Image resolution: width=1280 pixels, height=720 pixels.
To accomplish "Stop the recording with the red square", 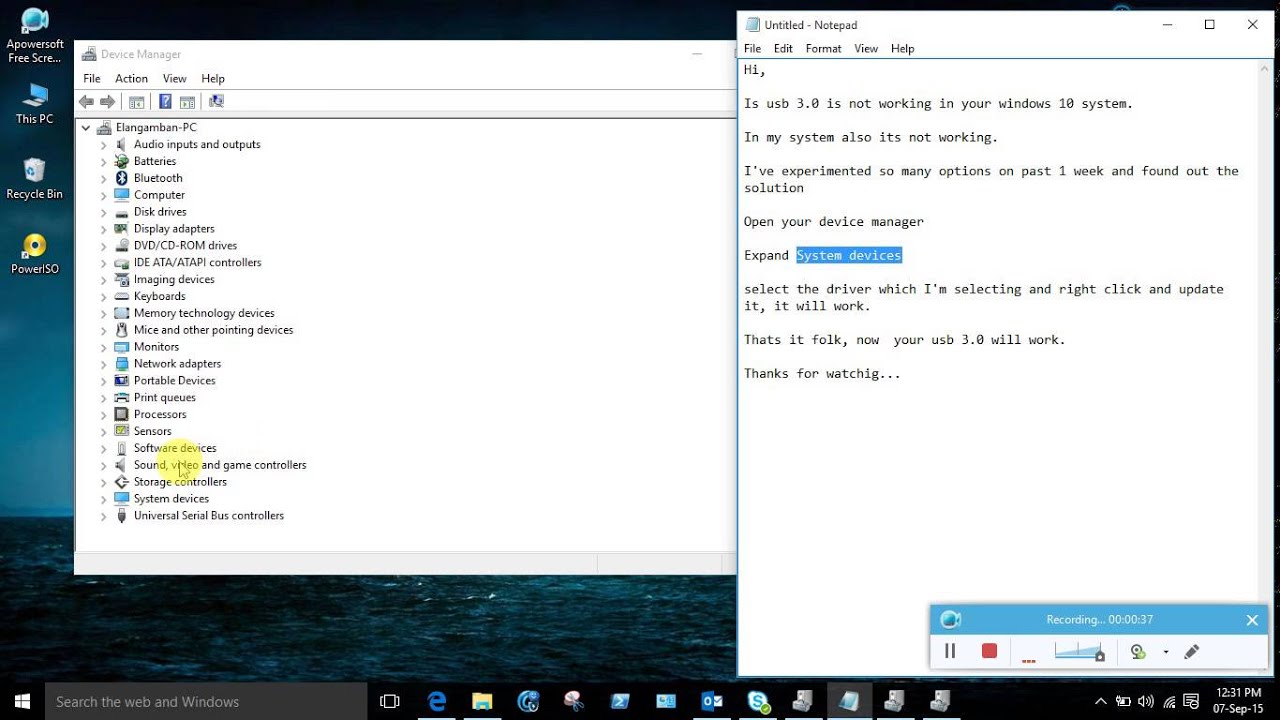I will 989,651.
